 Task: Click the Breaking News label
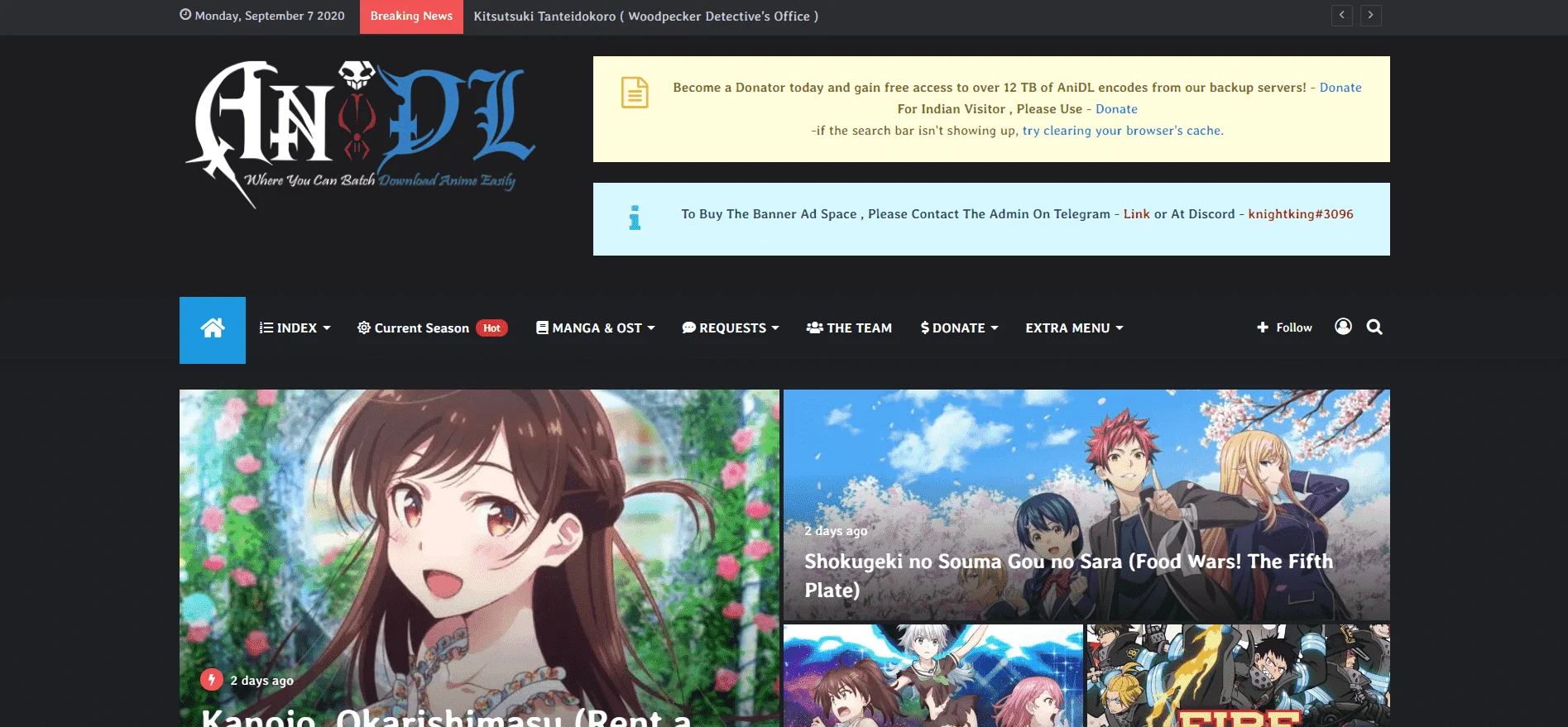point(411,17)
